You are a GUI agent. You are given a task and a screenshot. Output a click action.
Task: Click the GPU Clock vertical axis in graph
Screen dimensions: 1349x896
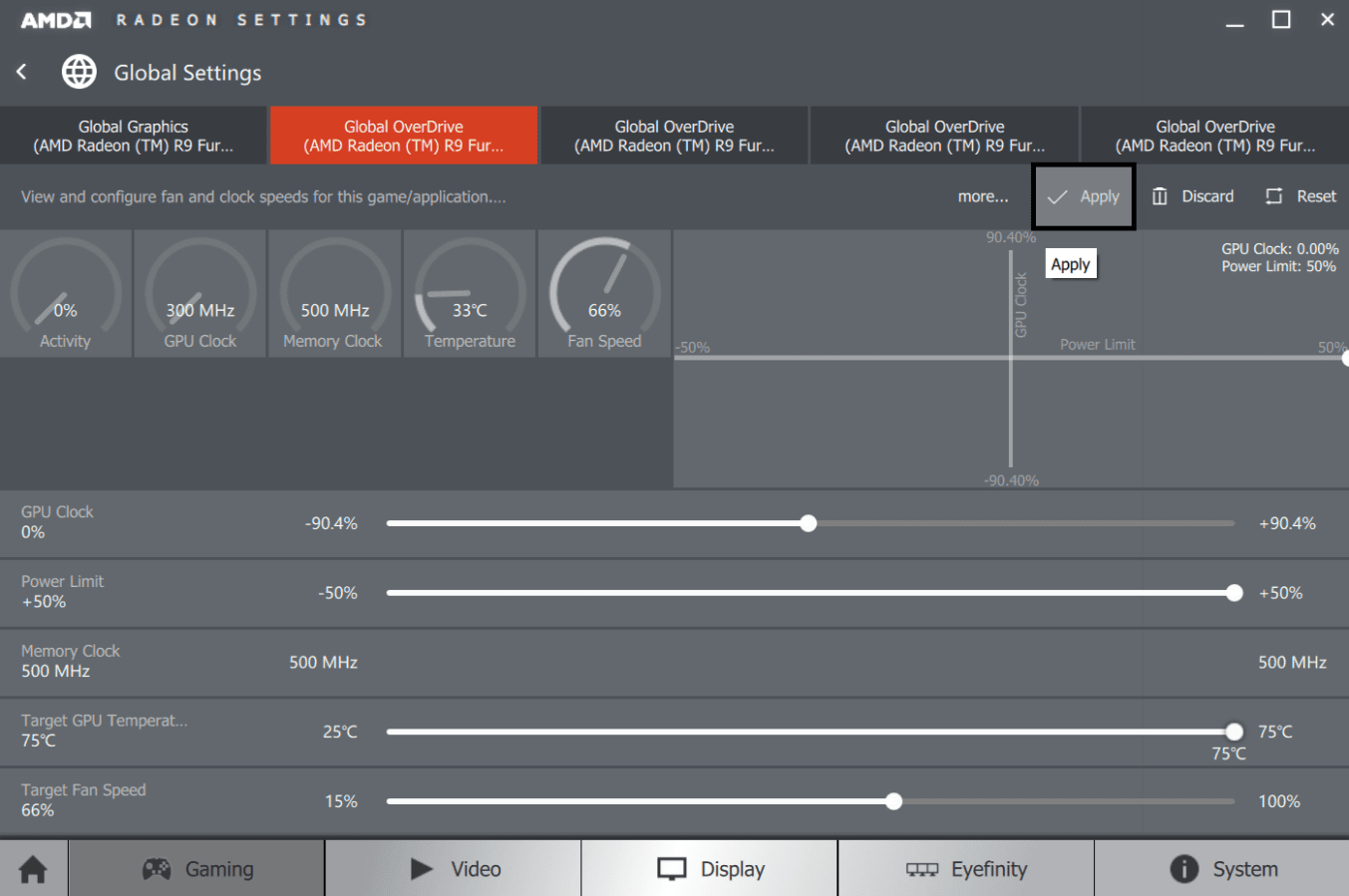pyautogui.click(x=1010, y=359)
